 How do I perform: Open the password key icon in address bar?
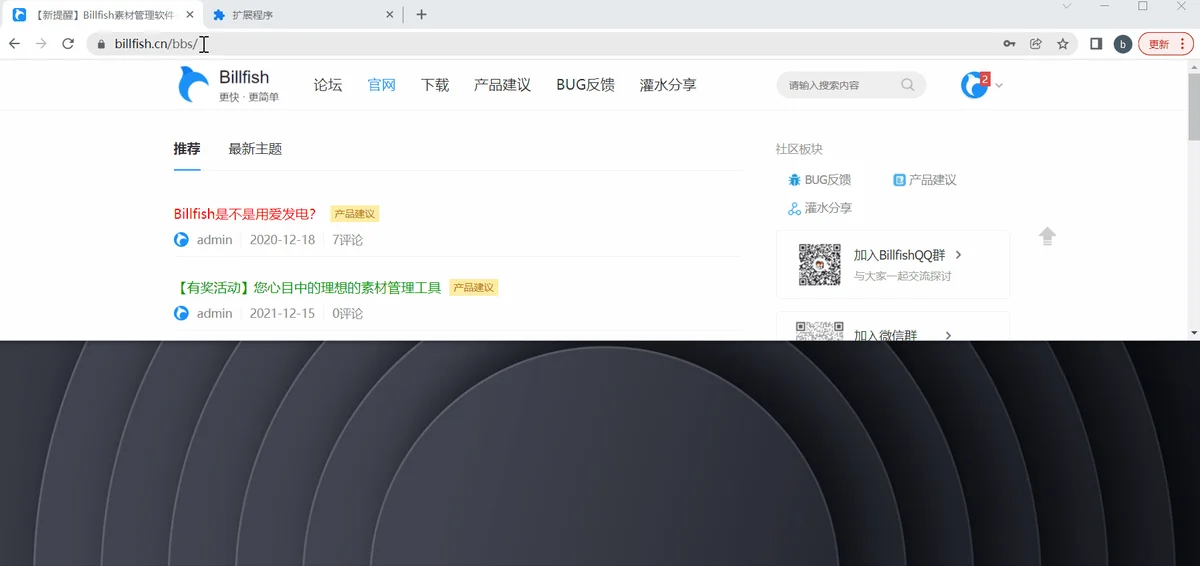(1010, 44)
